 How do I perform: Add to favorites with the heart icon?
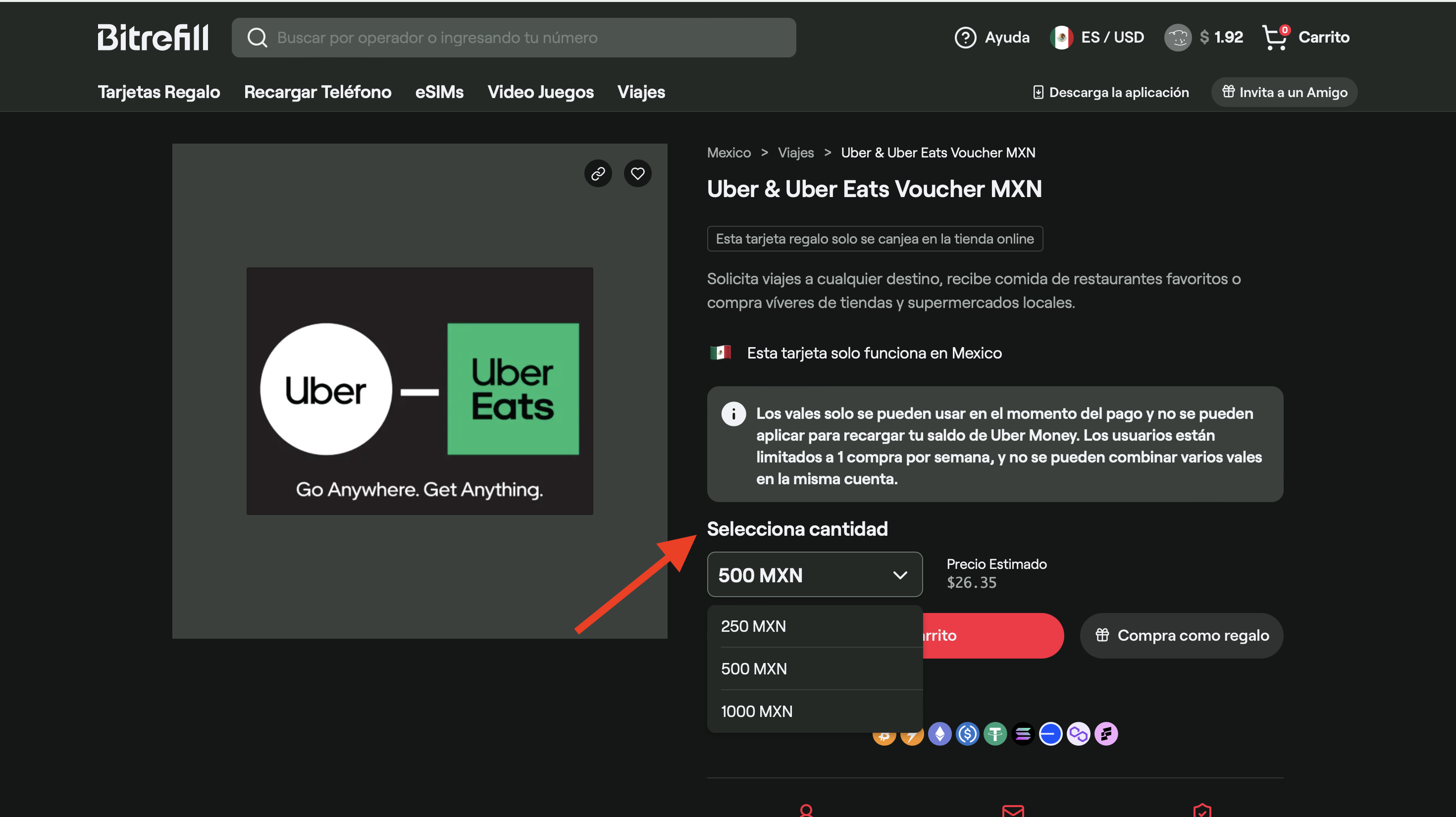[637, 173]
